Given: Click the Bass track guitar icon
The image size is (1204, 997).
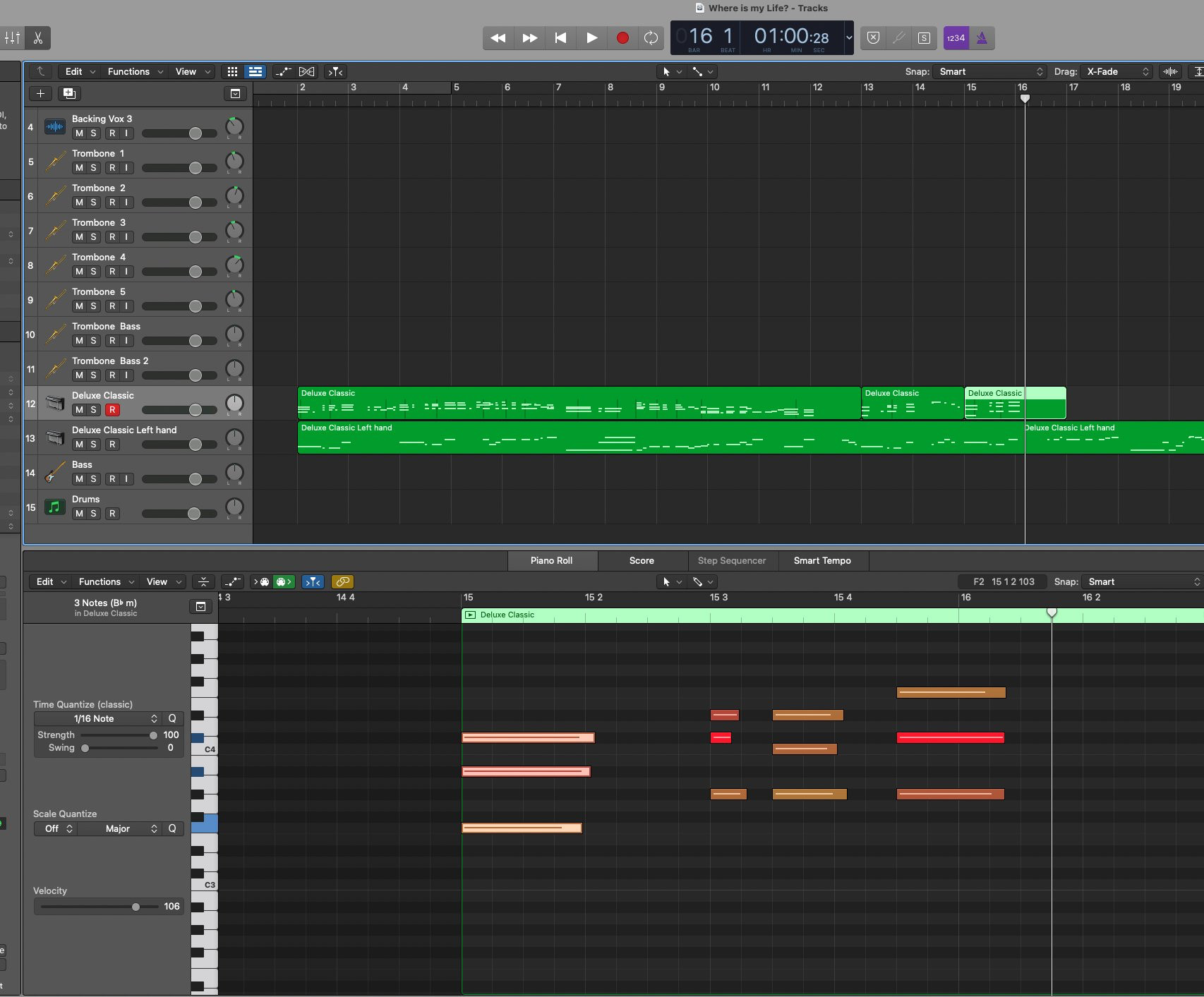Looking at the screenshot, I should point(55,473).
